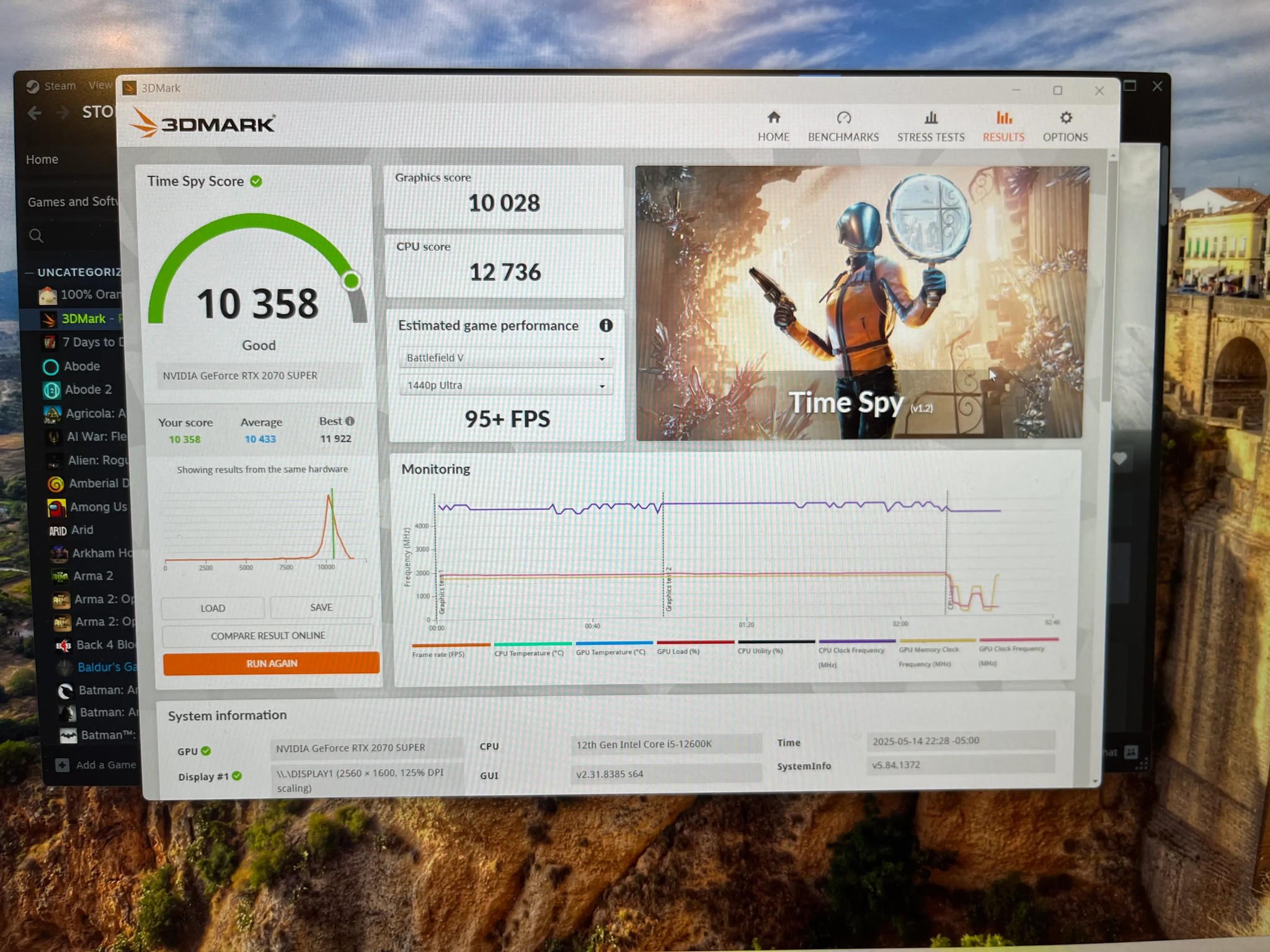Click the Estimated game performance info icon
The image size is (1270, 952).
(x=606, y=325)
